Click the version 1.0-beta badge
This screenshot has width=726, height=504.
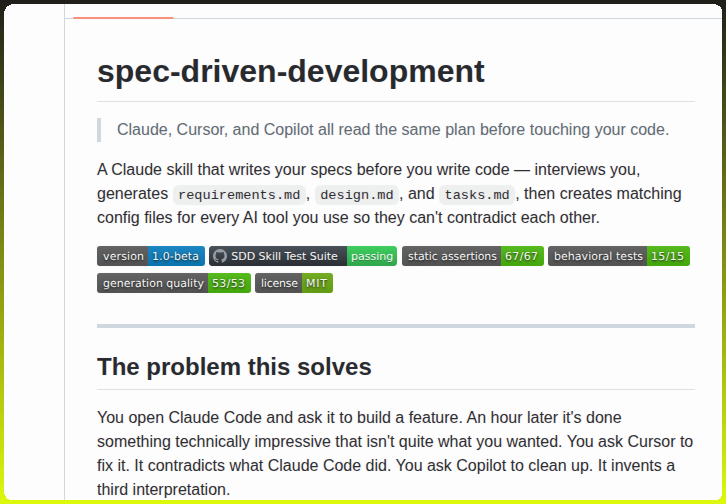click(150, 256)
